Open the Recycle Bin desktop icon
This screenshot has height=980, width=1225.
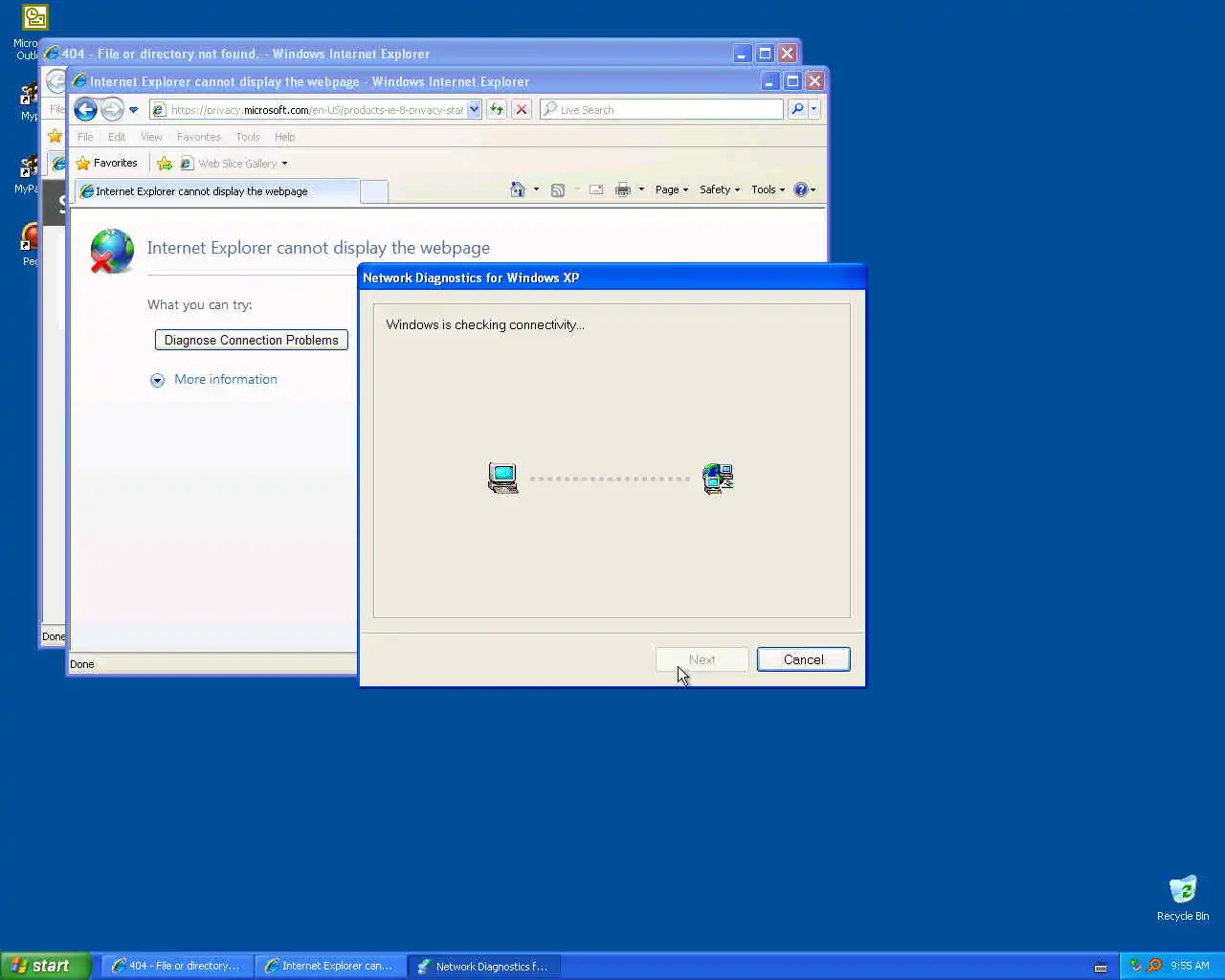point(1183,898)
